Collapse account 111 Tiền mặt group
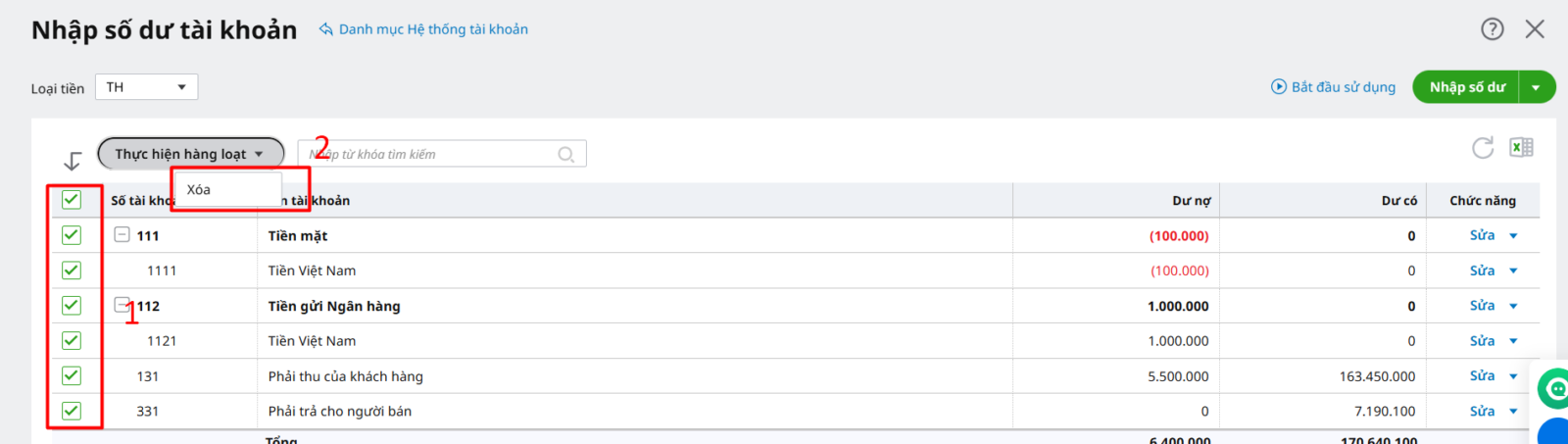This screenshot has width=1568, height=444. click(122, 235)
